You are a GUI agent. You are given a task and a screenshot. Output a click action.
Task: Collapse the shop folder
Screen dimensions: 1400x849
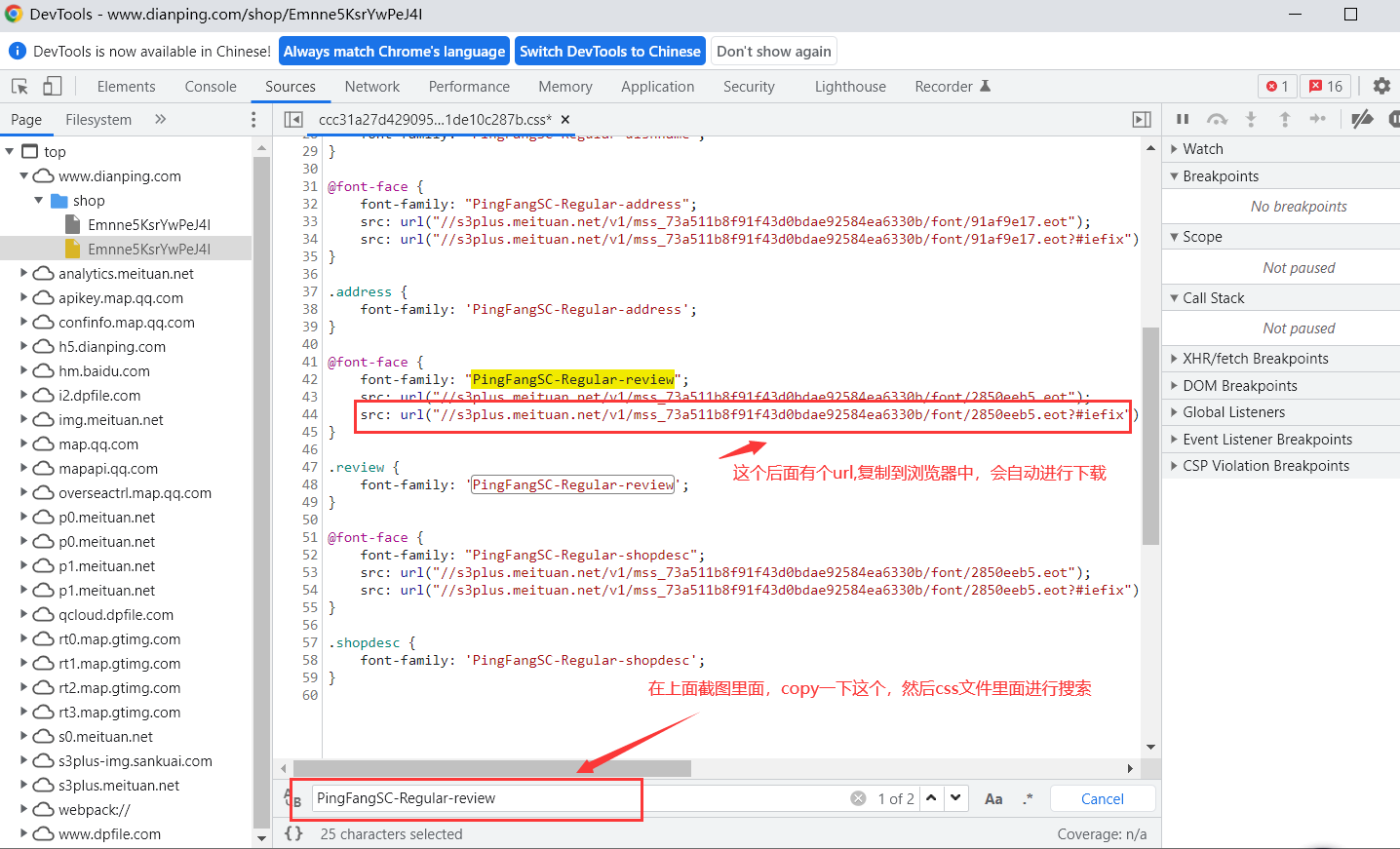coord(39,200)
